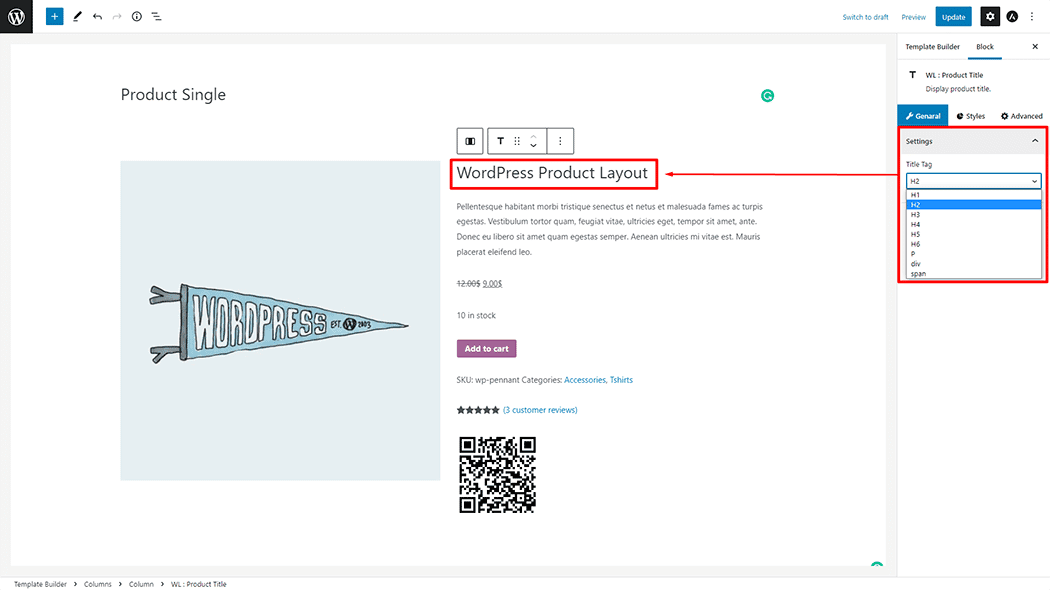Toggle the settings gear sidebar
The width and height of the screenshot is (1050, 590).
990,17
